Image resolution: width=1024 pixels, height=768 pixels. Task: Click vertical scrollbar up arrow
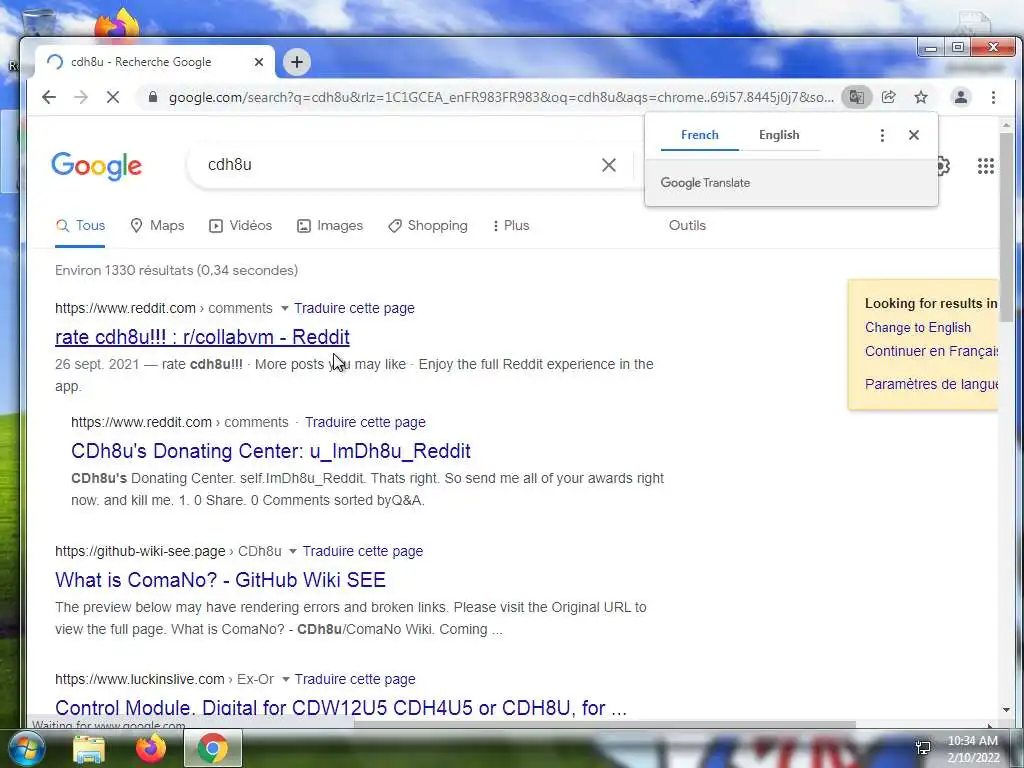(x=1006, y=124)
